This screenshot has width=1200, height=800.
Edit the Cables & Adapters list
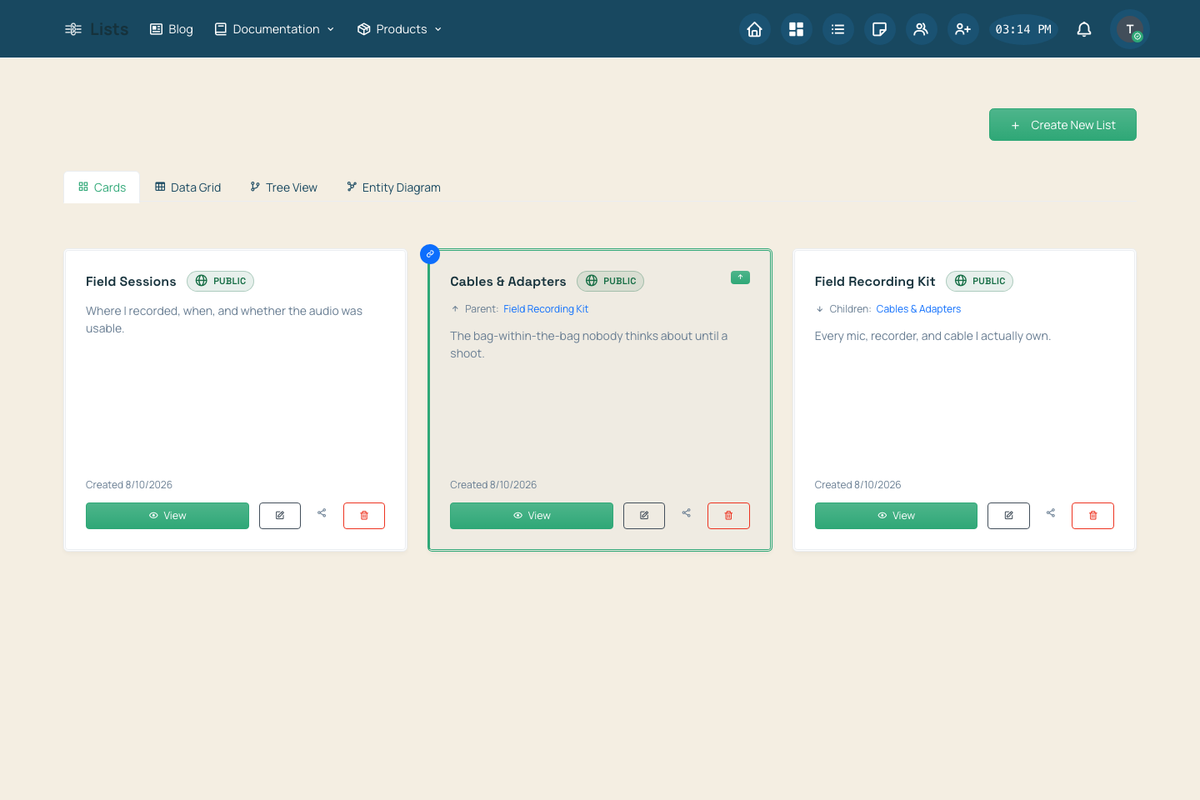tap(644, 515)
